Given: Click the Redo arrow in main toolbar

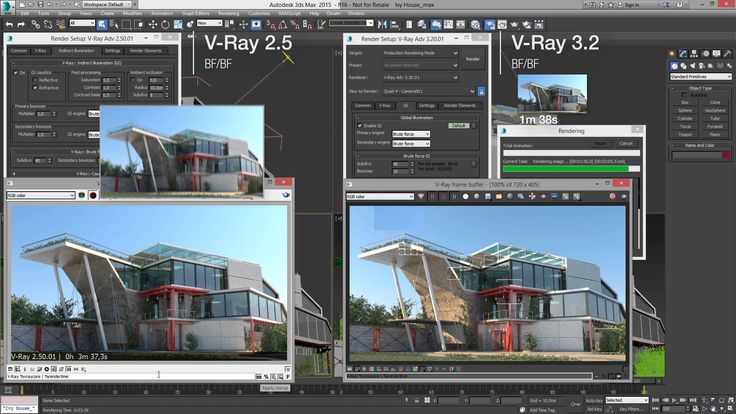Looking at the screenshot, I should pos(21,24).
